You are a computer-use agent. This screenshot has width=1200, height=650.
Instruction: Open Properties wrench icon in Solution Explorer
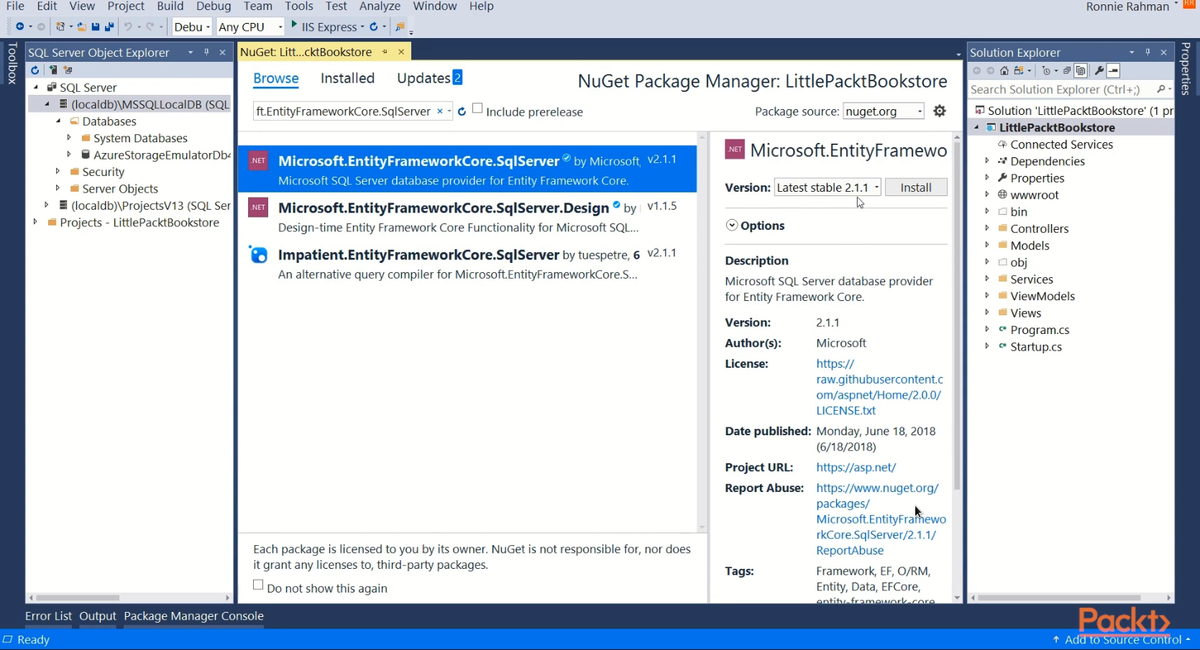tap(1099, 71)
